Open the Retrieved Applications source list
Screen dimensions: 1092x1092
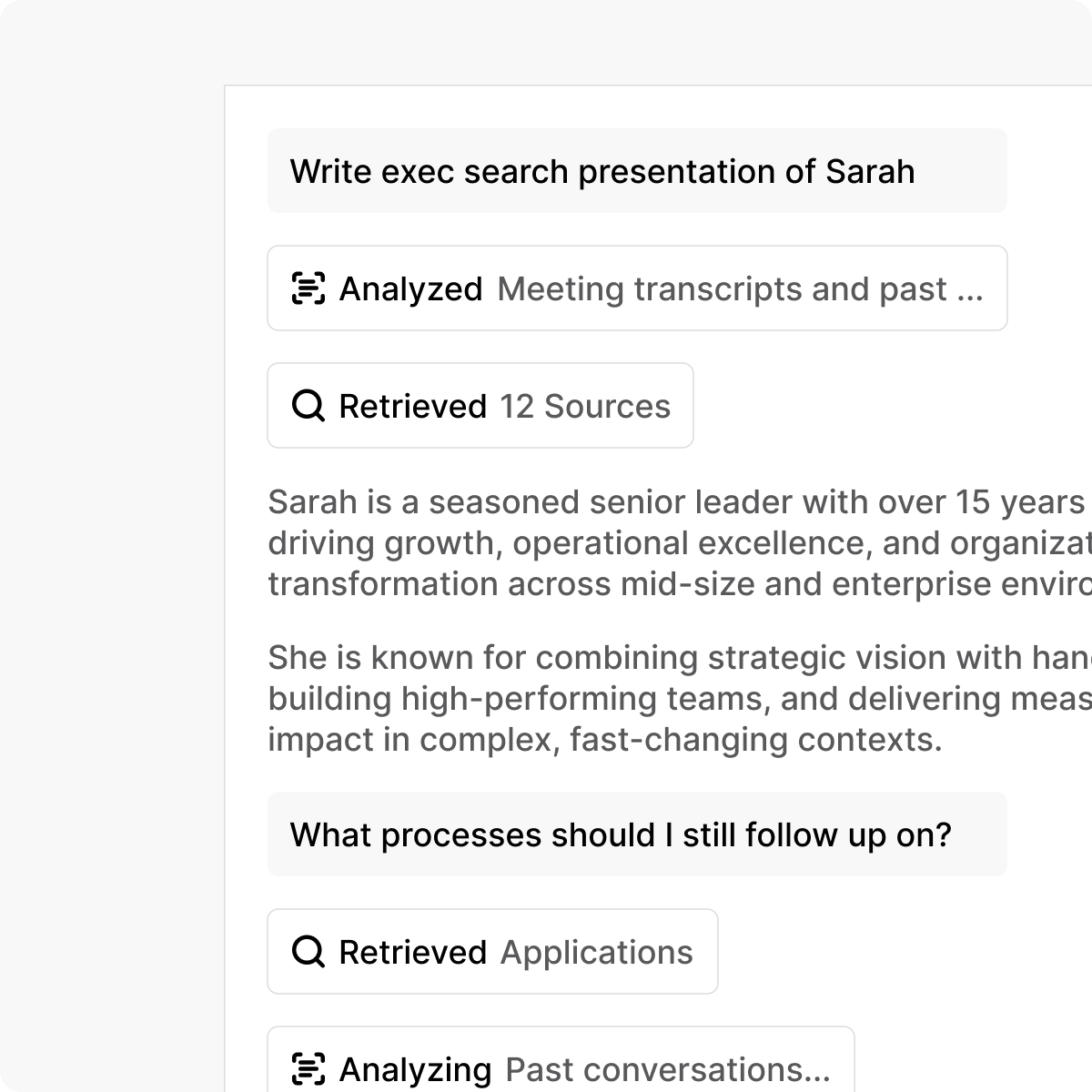point(492,952)
